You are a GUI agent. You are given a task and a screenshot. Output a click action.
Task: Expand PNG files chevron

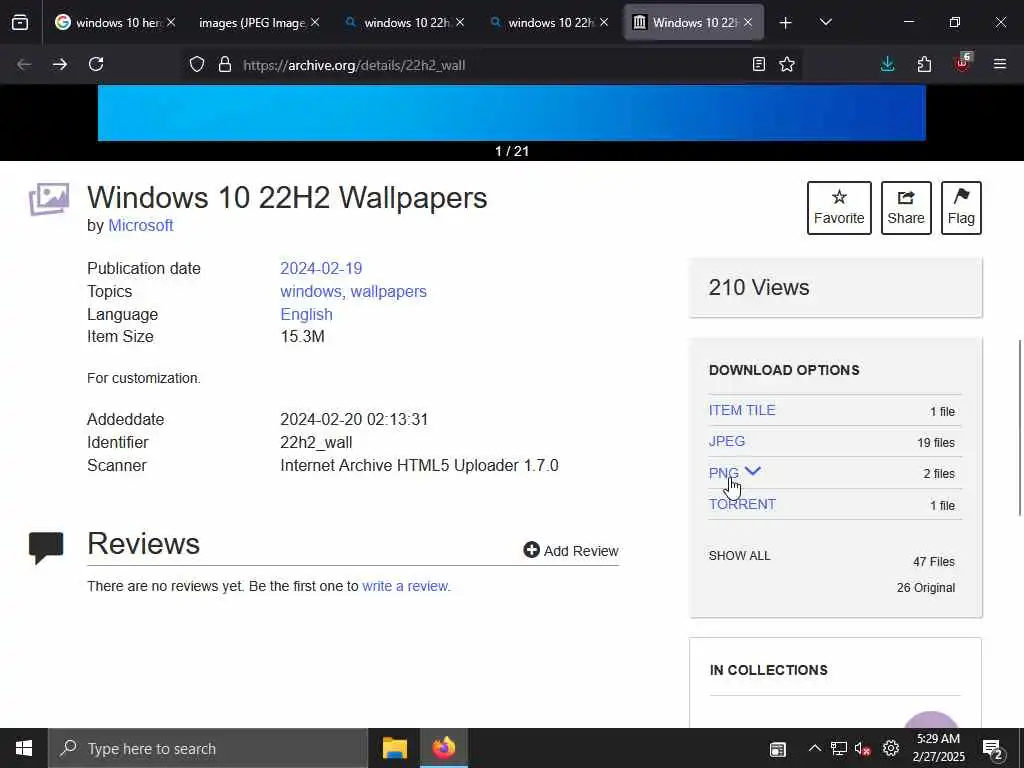752,472
